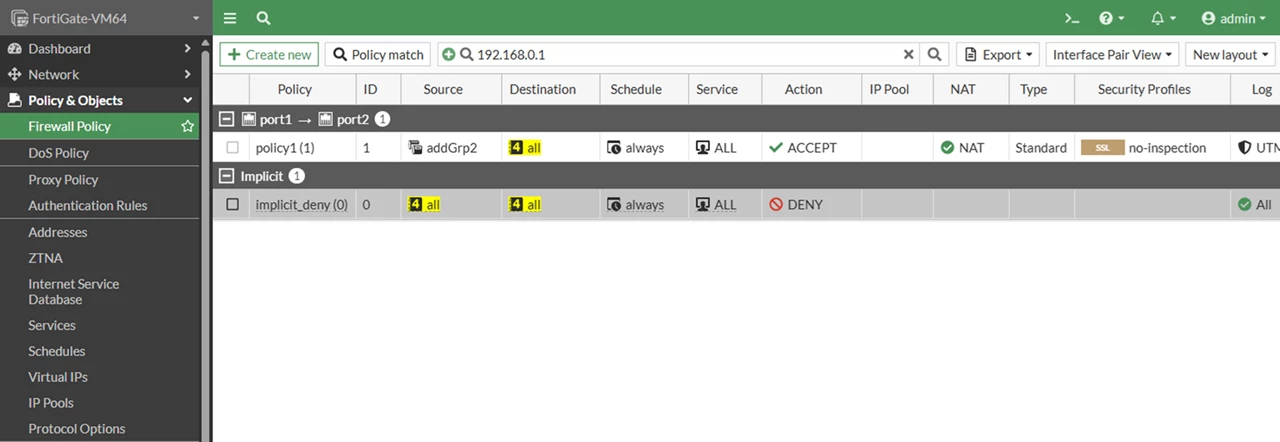Click the ALL service icon in policy1 row

point(703,148)
